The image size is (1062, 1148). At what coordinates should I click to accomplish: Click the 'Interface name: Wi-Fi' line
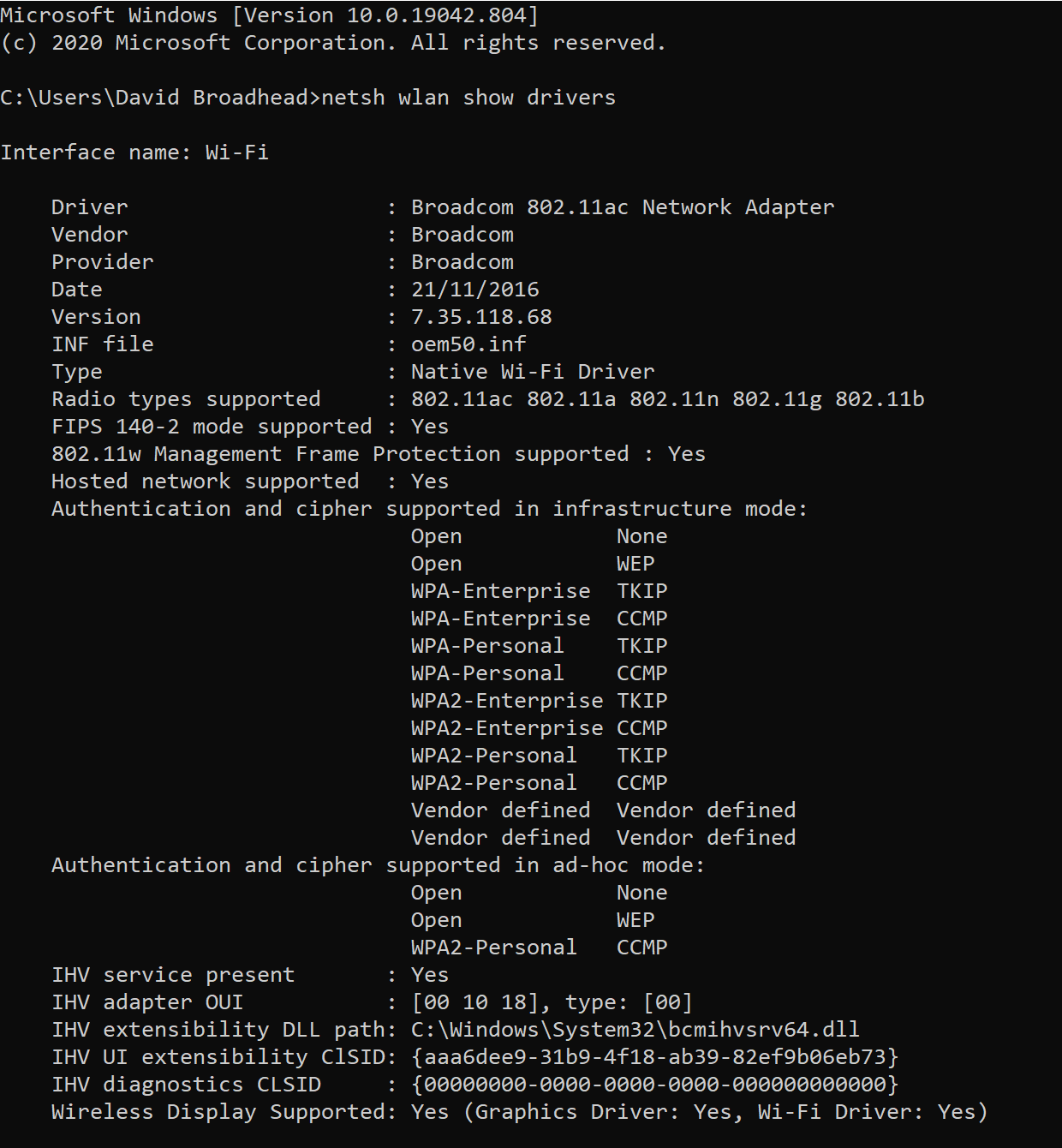pyautogui.click(x=134, y=152)
